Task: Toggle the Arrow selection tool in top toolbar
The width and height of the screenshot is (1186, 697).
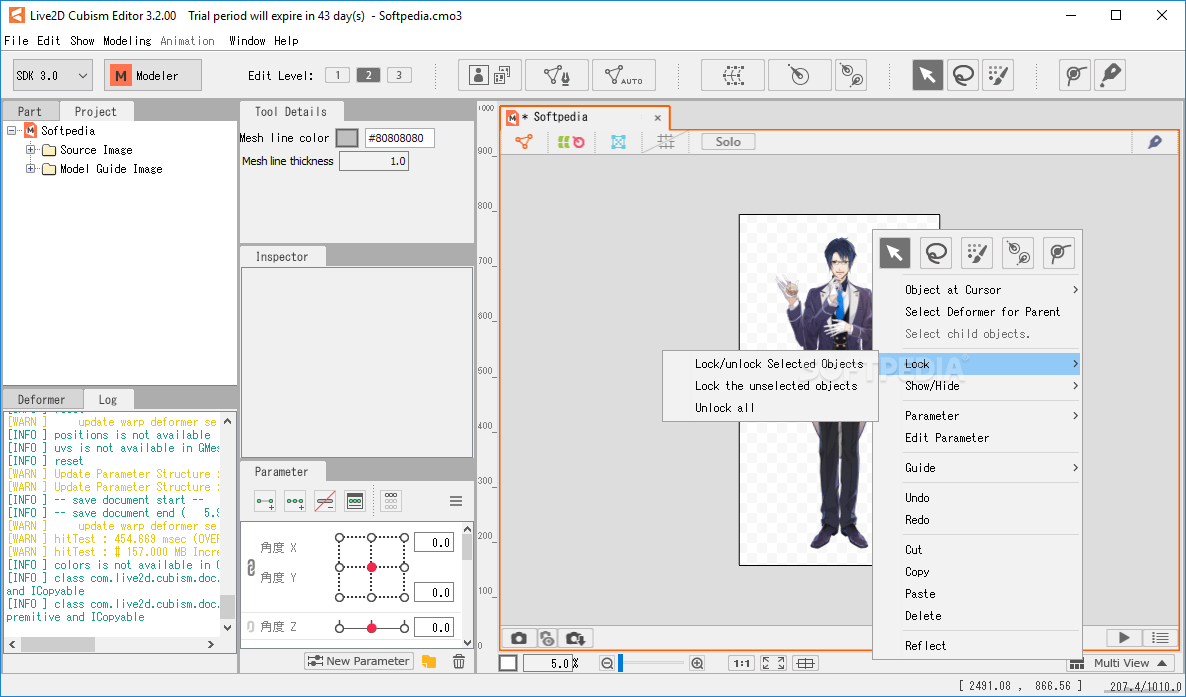Action: click(928, 75)
